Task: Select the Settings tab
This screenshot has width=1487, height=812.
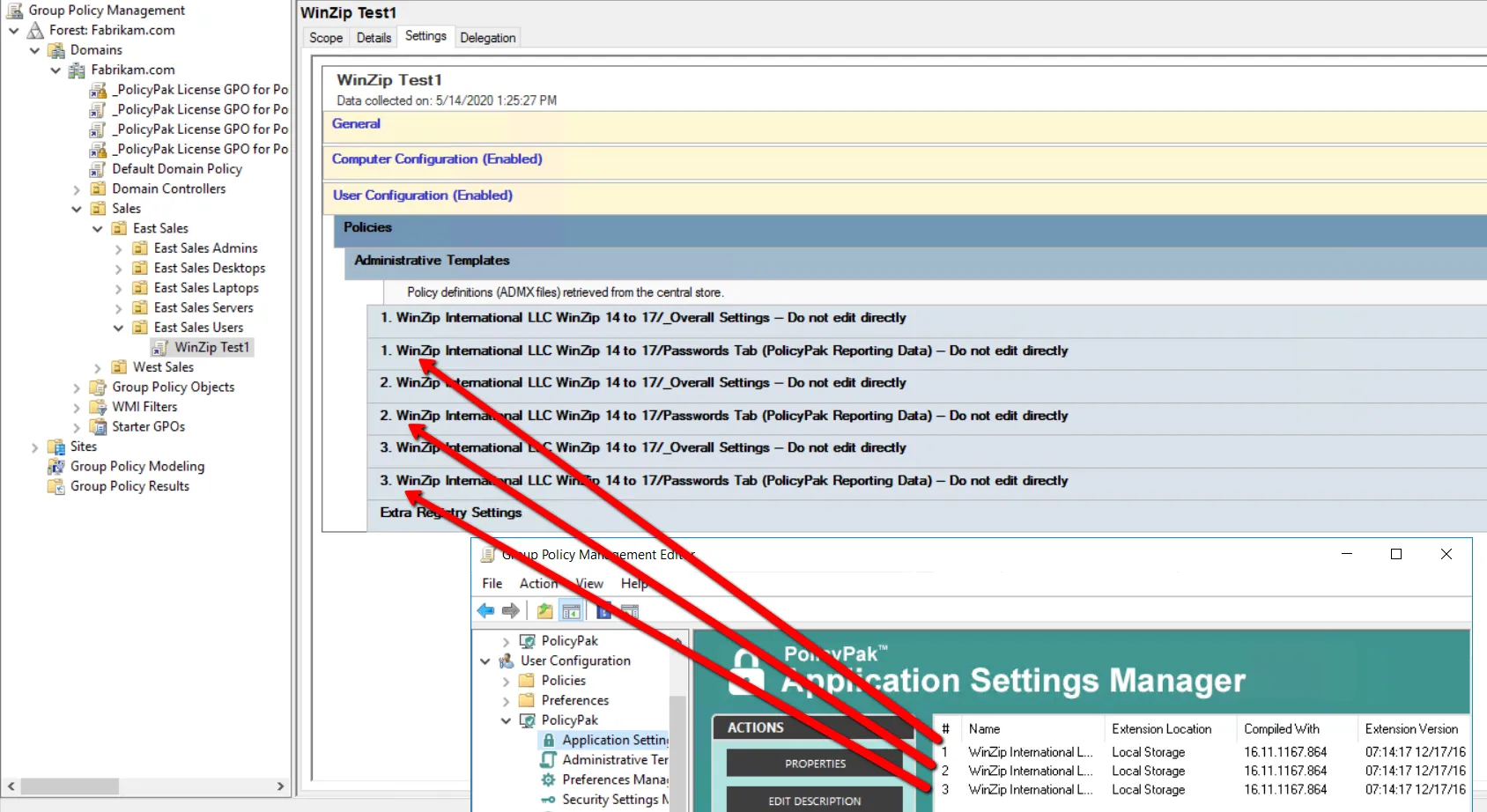Action: (425, 36)
